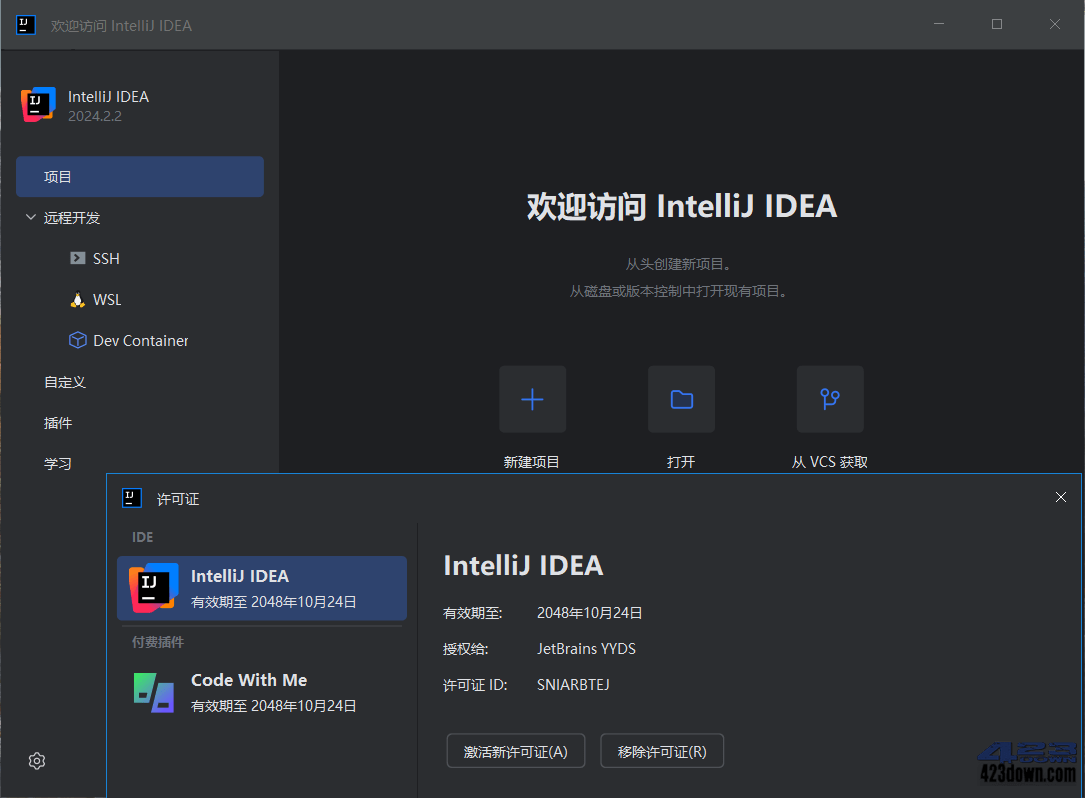Click the 新建项目 plus icon

(x=532, y=399)
